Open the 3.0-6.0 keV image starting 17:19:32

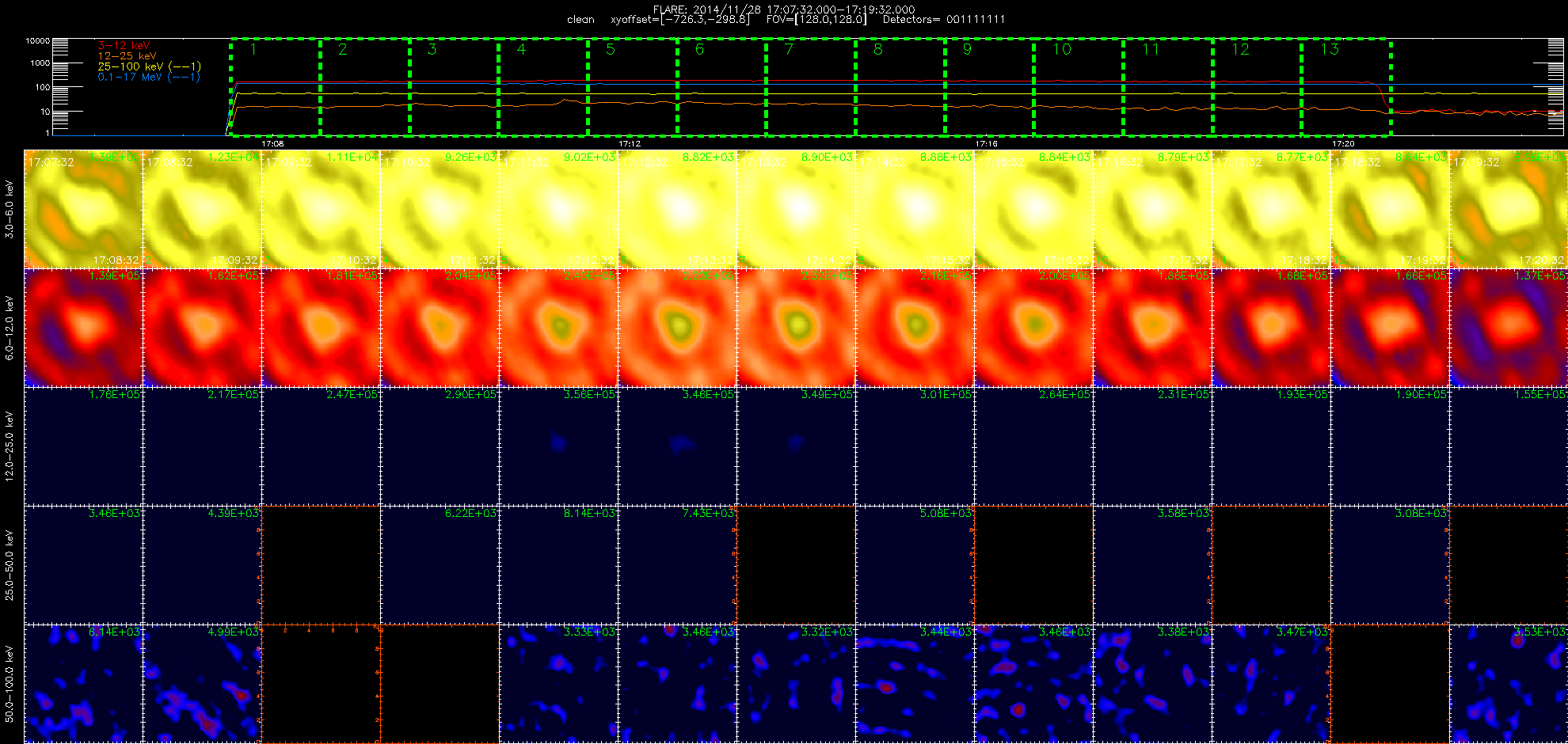[x=1509, y=209]
